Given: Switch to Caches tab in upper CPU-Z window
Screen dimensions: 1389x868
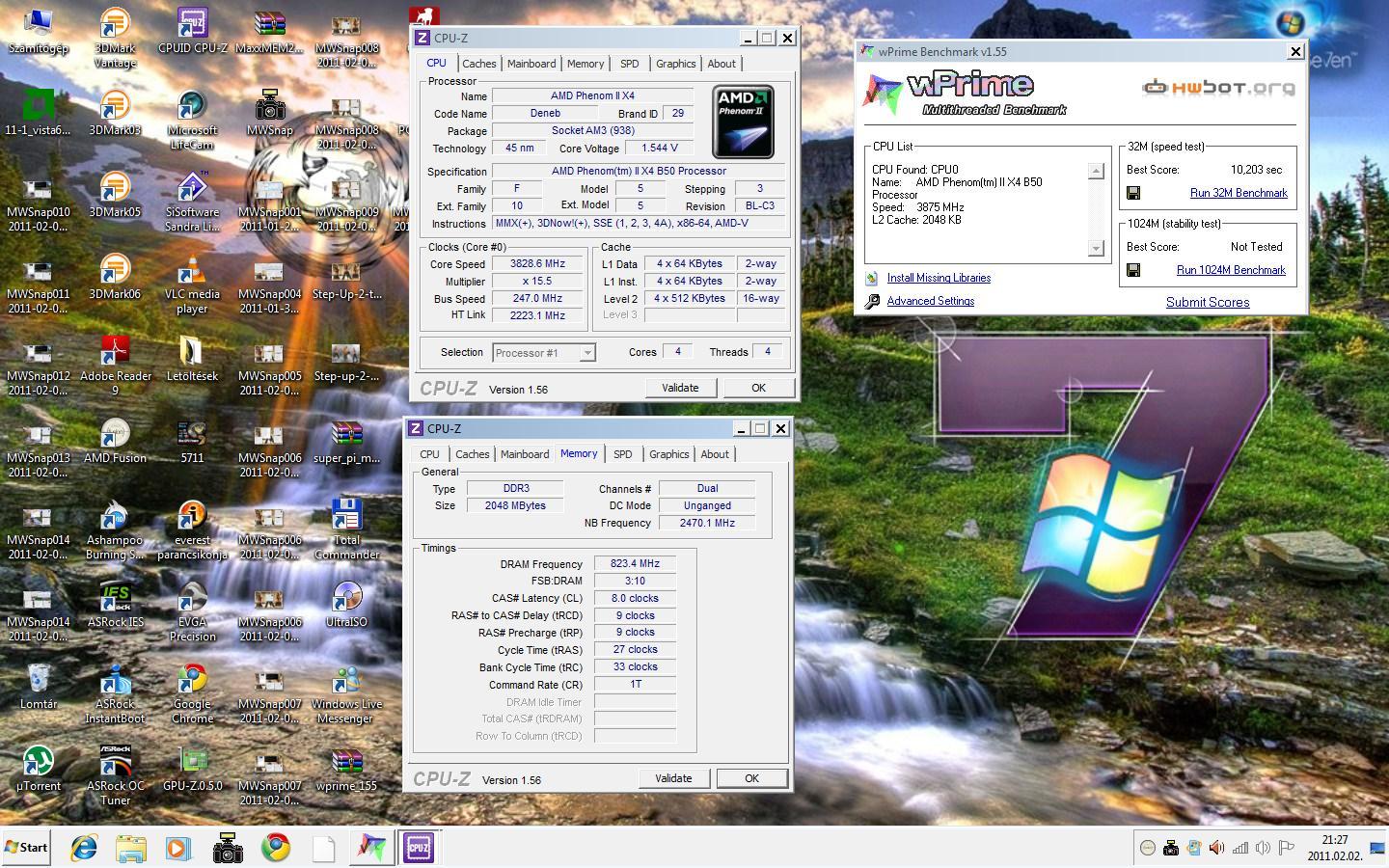Looking at the screenshot, I should tap(478, 64).
